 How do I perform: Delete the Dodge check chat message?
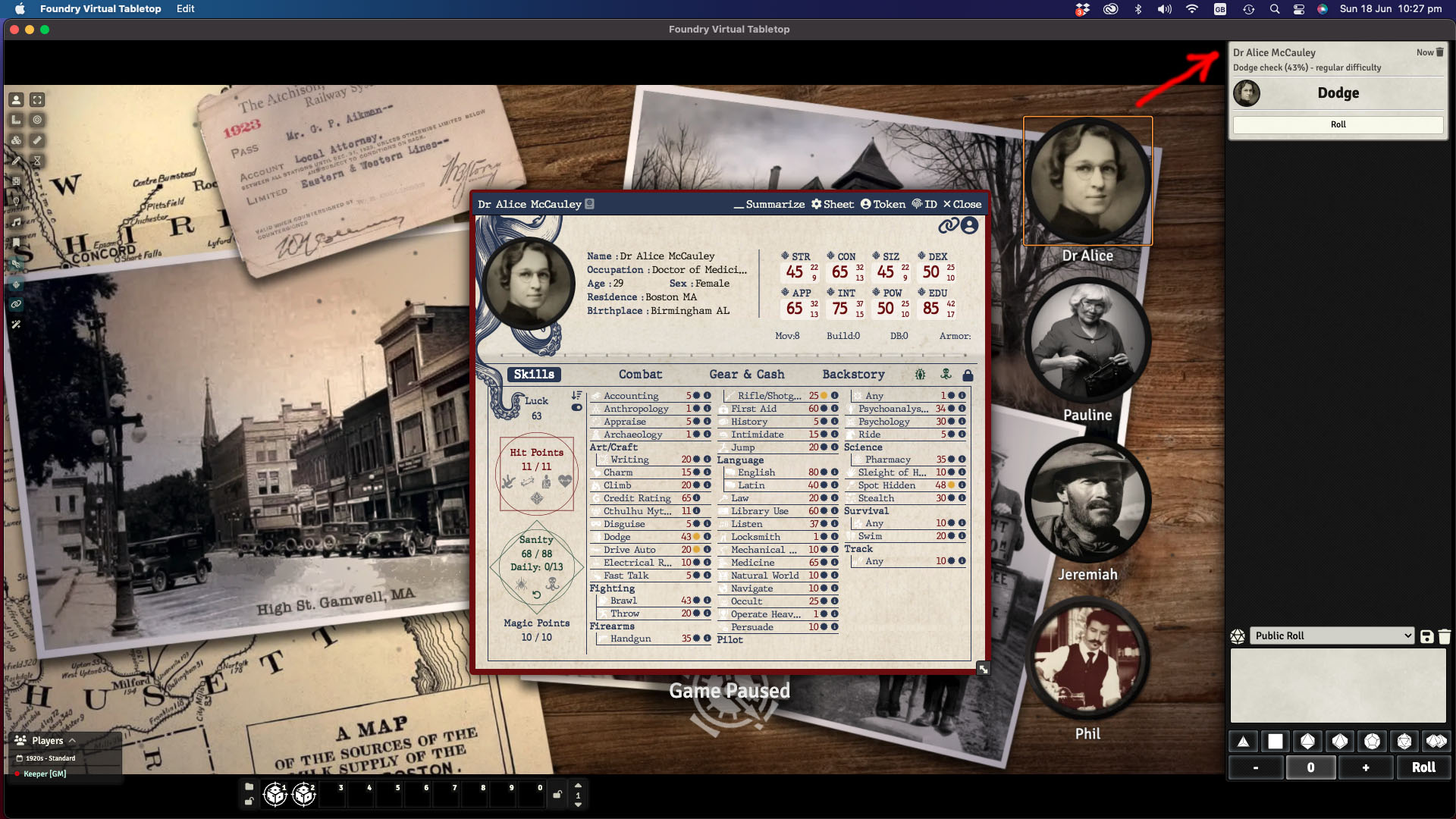(1440, 52)
